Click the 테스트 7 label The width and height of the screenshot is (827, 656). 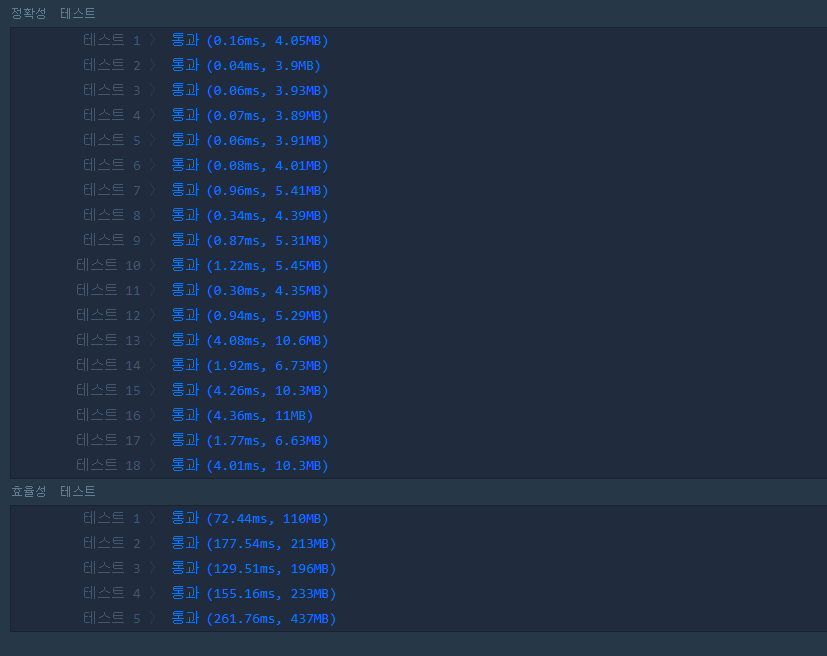click(x=112, y=190)
